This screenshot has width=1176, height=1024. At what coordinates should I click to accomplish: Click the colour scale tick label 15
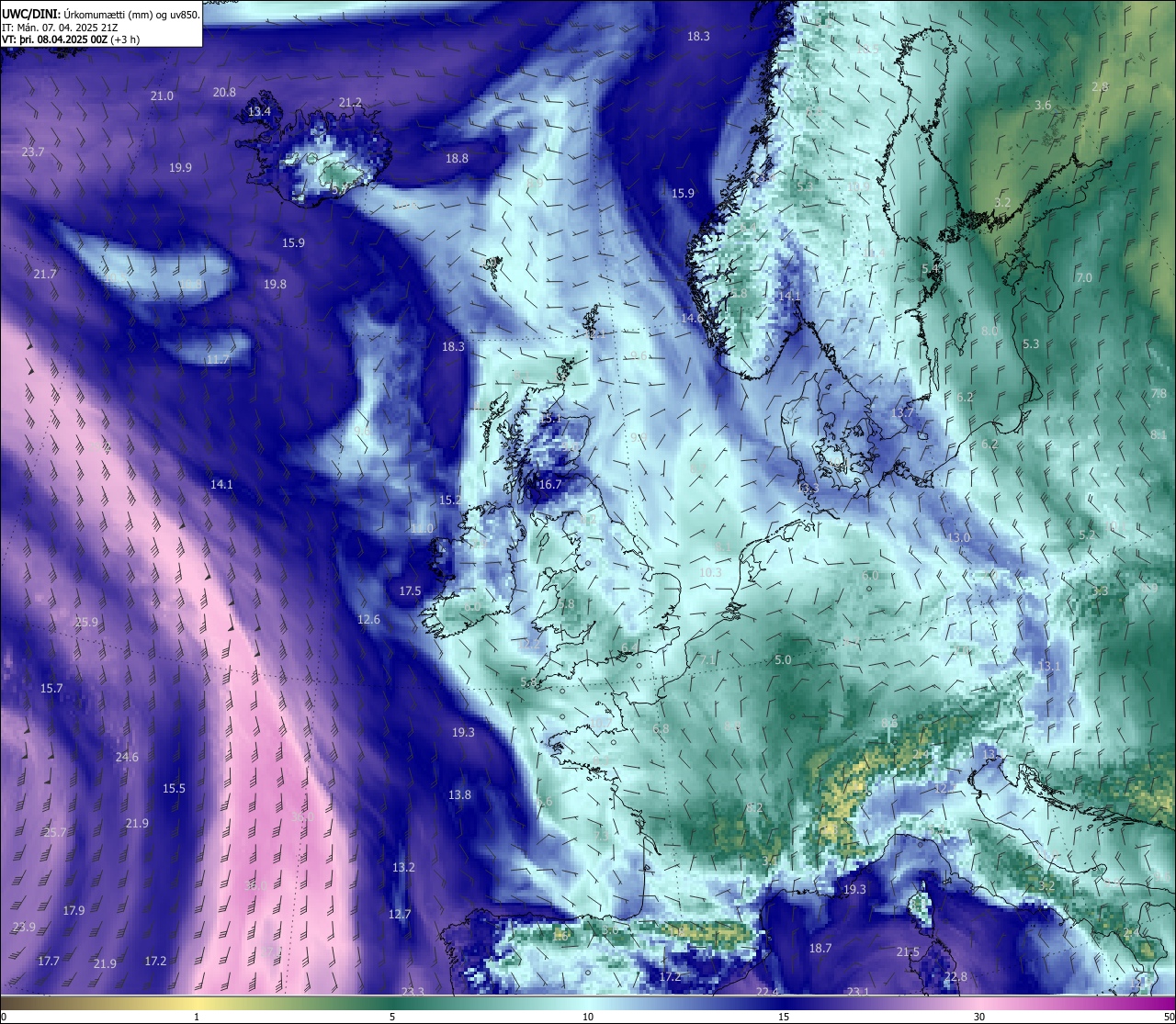point(784,1017)
